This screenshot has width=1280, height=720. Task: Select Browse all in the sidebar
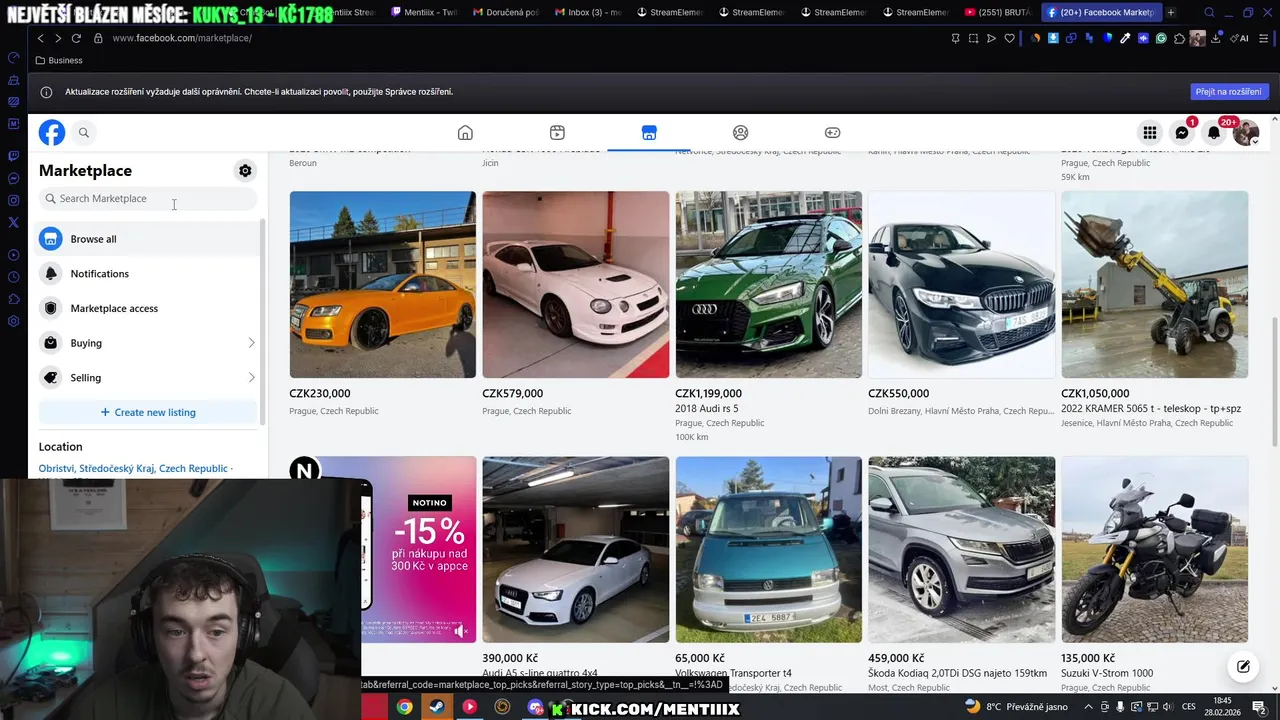(x=148, y=239)
